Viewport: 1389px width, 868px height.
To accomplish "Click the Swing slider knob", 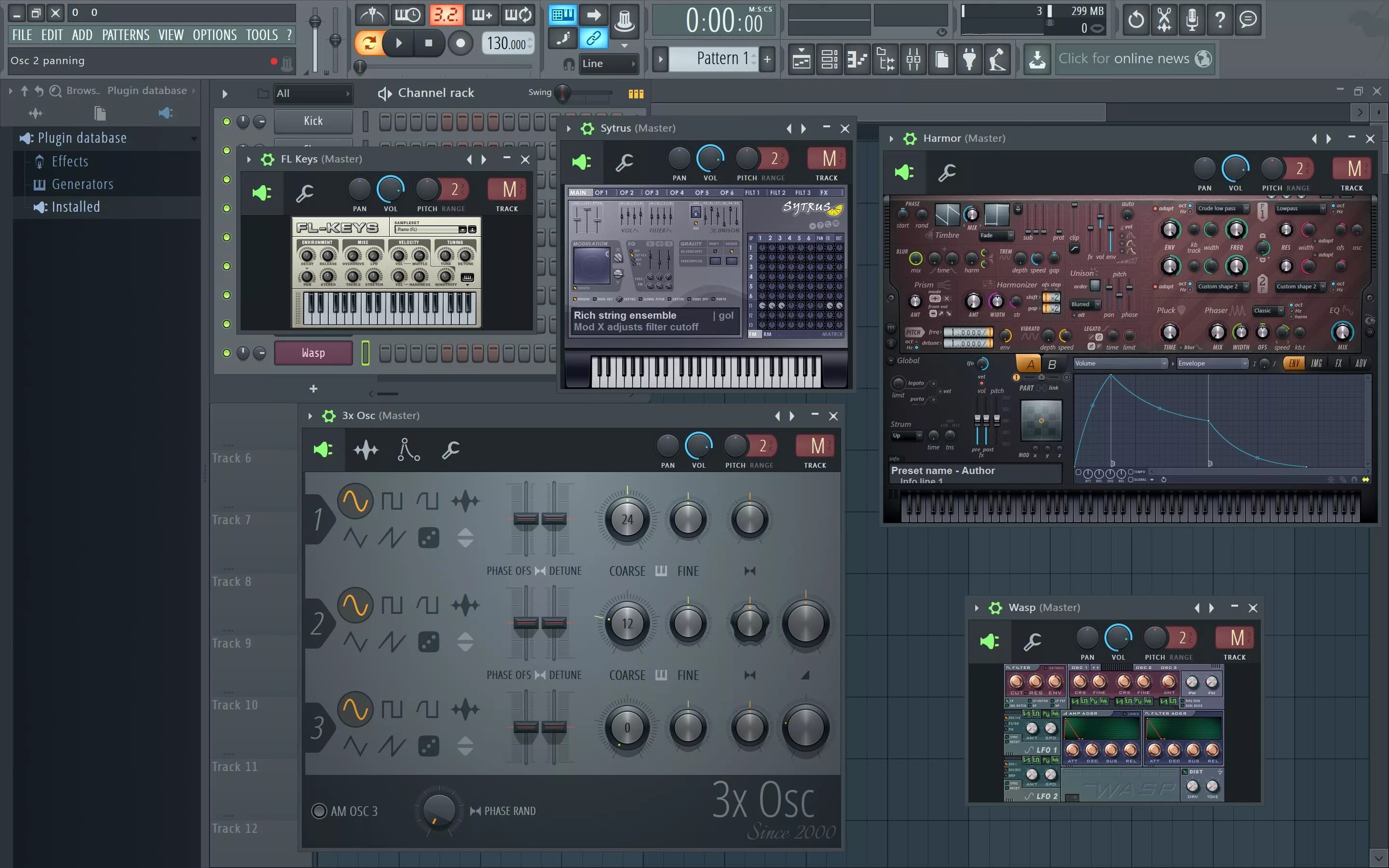I will point(563,93).
